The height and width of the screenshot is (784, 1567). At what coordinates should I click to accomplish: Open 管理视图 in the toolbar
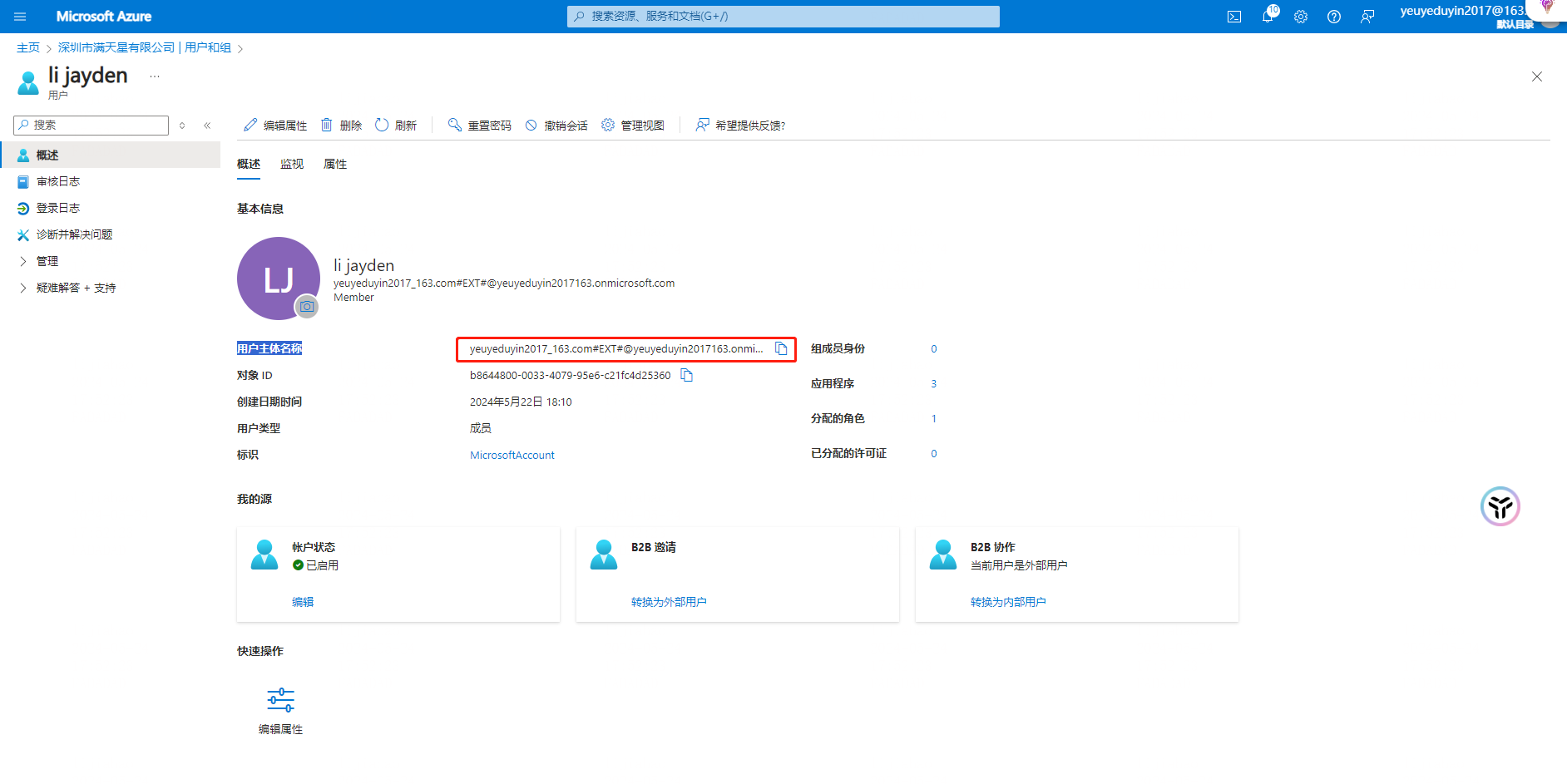point(633,126)
